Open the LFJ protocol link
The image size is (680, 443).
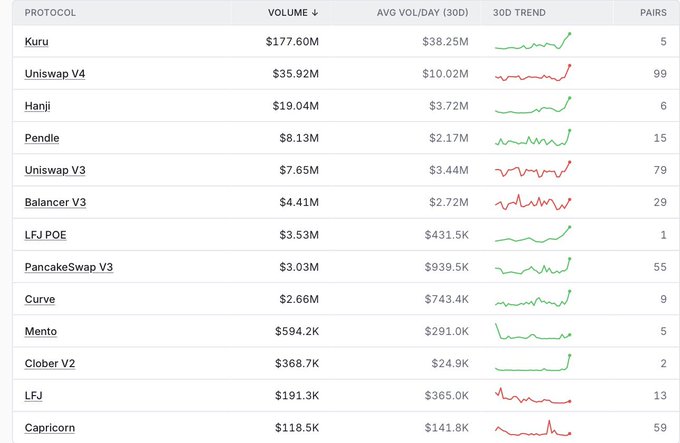pos(33,395)
